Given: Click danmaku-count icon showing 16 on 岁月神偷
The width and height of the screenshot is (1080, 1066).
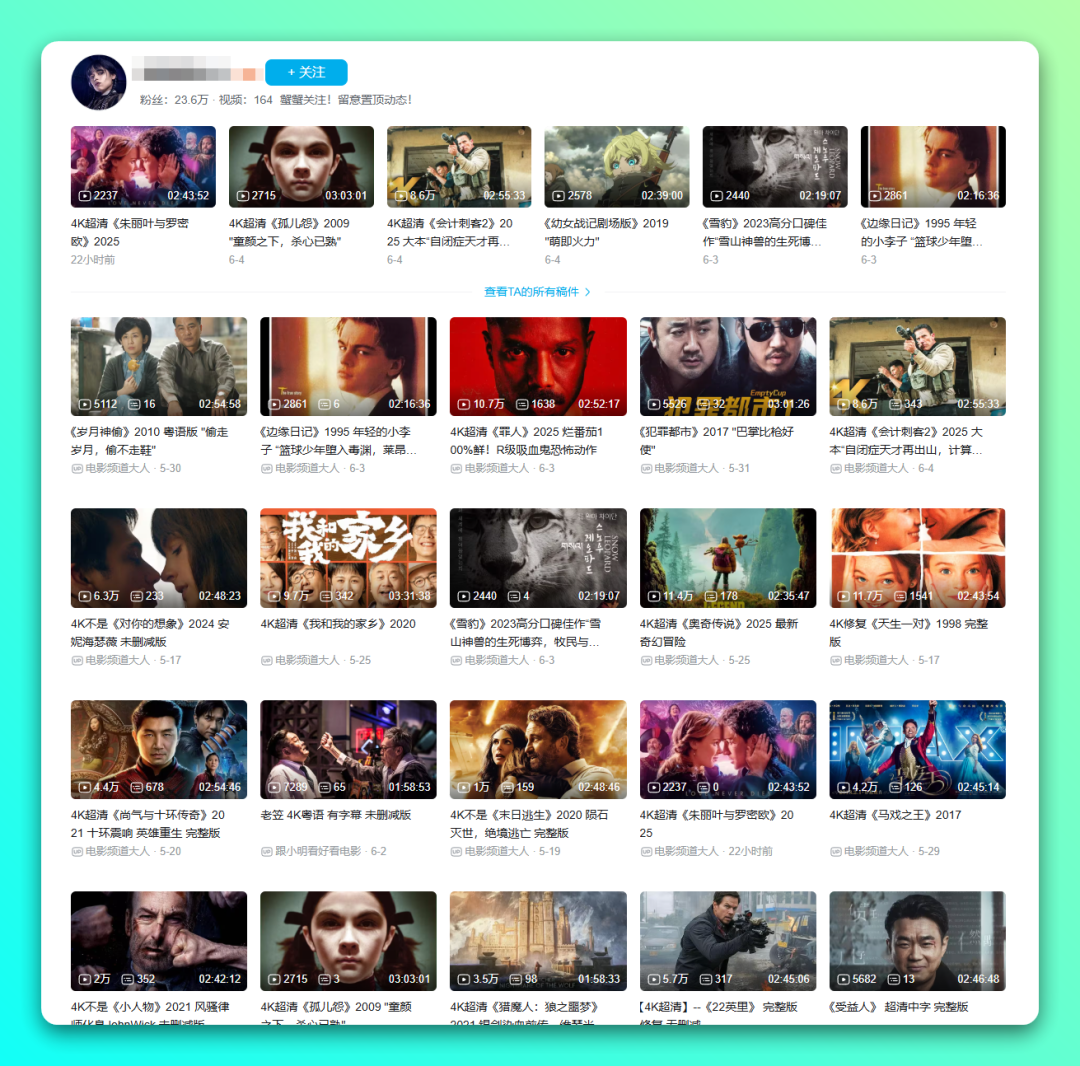Looking at the screenshot, I should pos(134,404).
